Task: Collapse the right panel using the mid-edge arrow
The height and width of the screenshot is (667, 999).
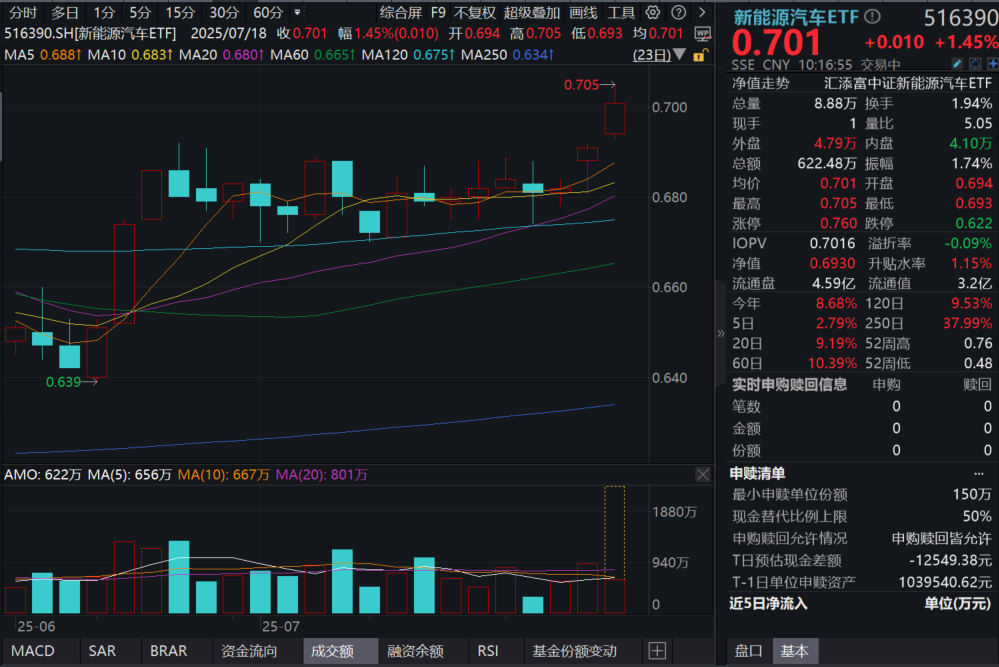Action: 721,334
